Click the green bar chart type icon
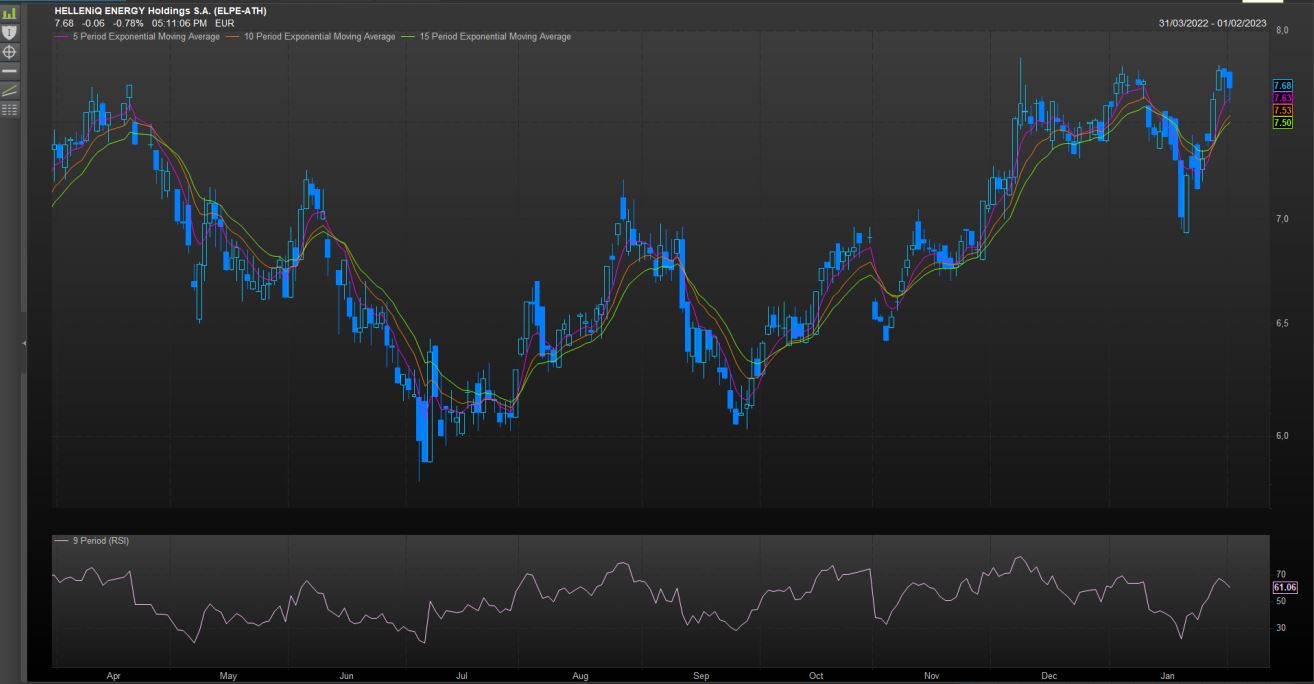This screenshot has height=684, width=1314. click(x=10, y=13)
